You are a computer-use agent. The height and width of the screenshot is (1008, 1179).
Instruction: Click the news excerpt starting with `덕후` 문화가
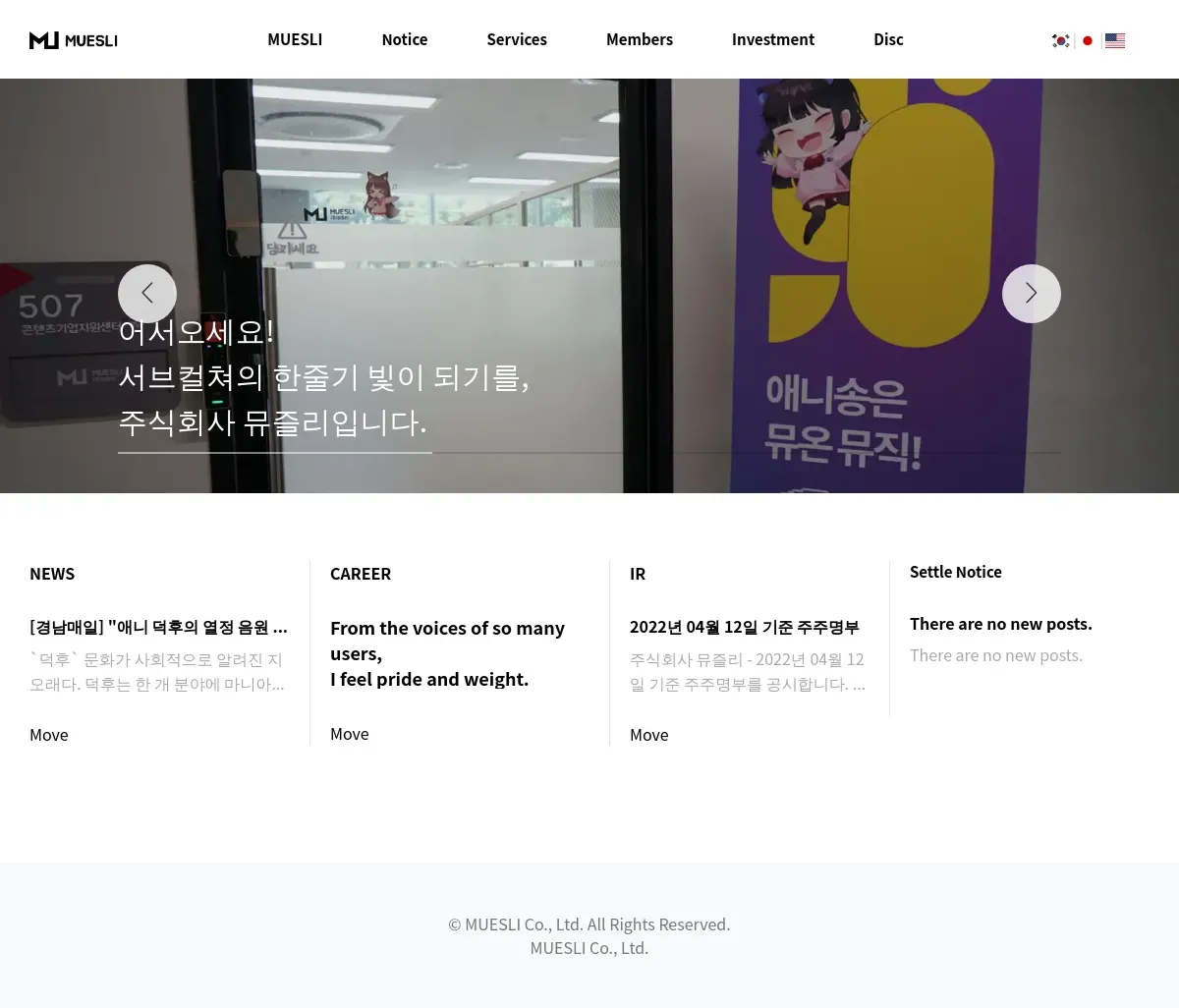point(157,672)
